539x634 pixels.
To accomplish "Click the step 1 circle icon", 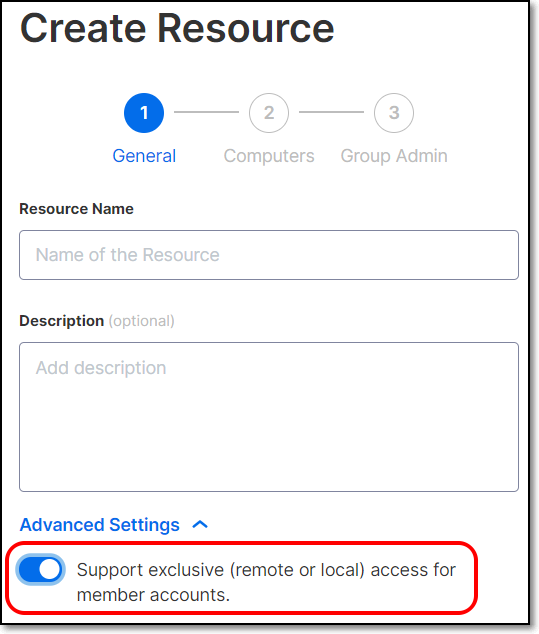I will [x=144, y=113].
